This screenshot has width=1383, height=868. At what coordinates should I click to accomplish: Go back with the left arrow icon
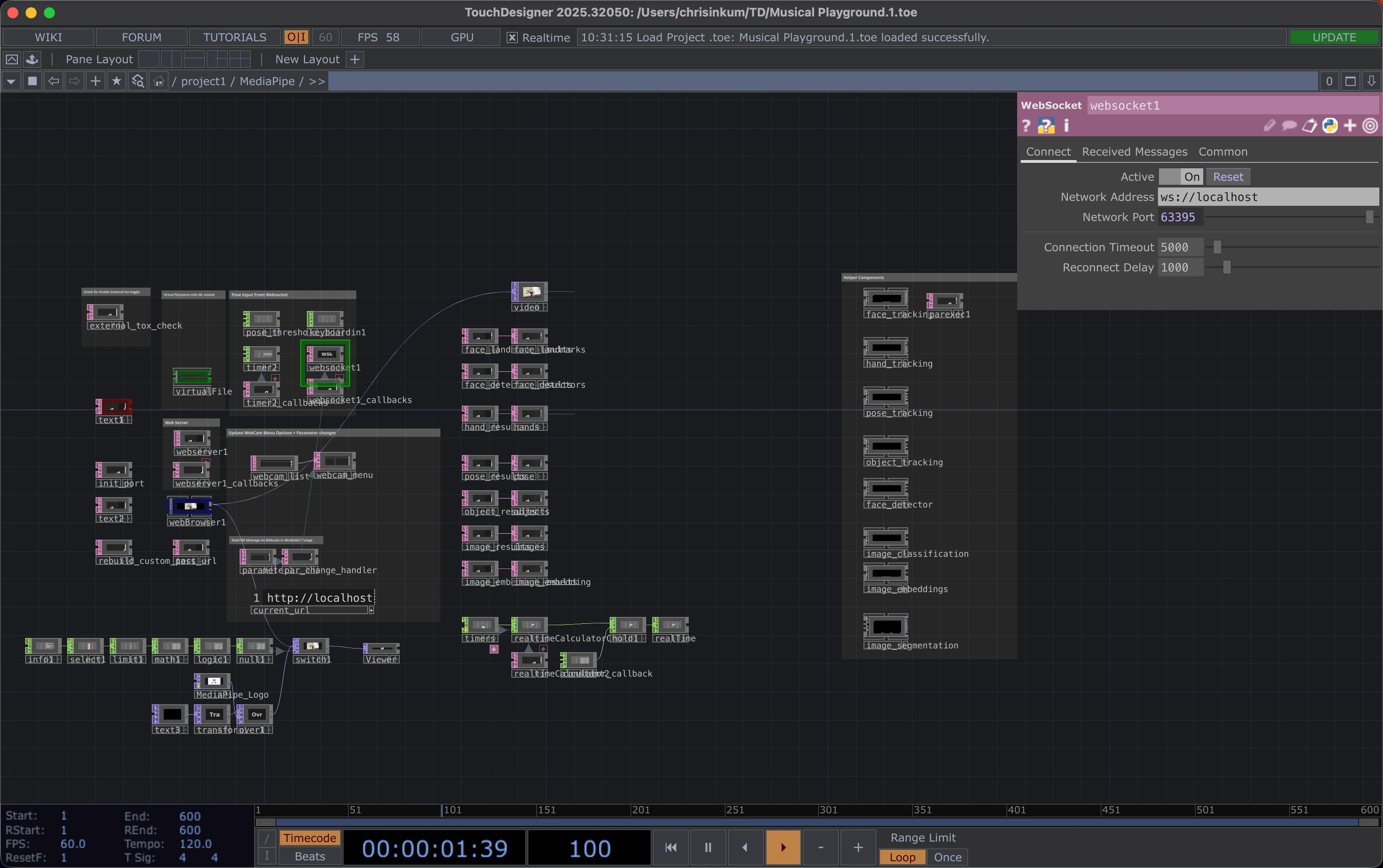coord(54,81)
